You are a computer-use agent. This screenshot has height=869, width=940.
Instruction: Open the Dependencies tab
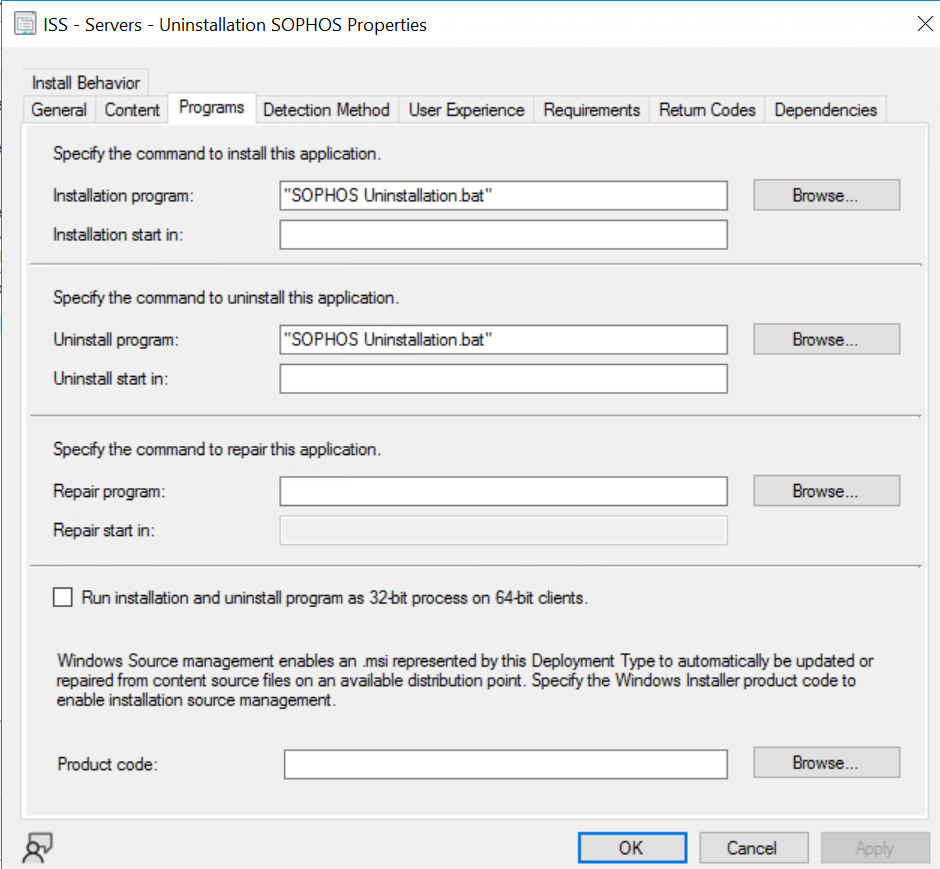click(825, 110)
